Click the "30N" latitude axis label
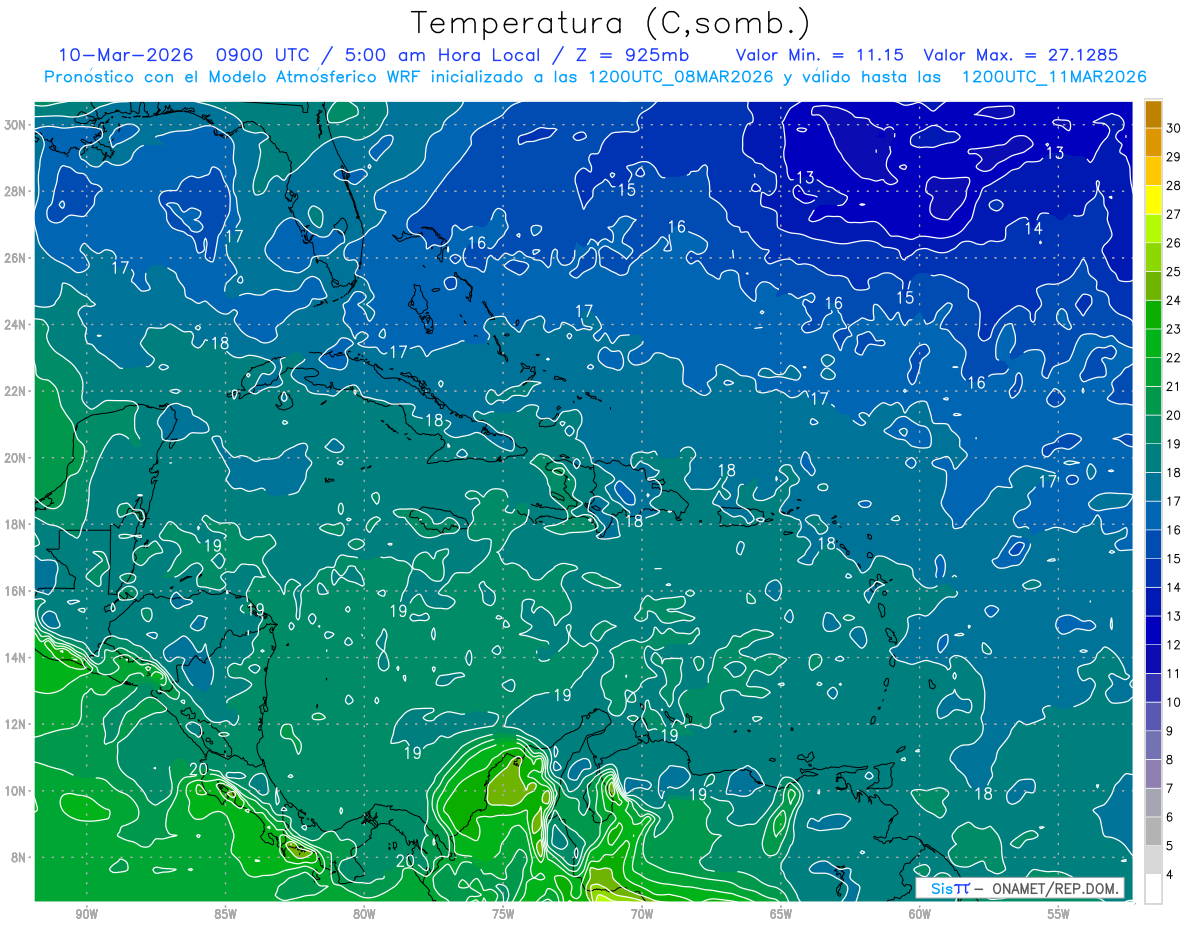Image resolution: width=1200 pixels, height=927 pixels. [x=17, y=125]
